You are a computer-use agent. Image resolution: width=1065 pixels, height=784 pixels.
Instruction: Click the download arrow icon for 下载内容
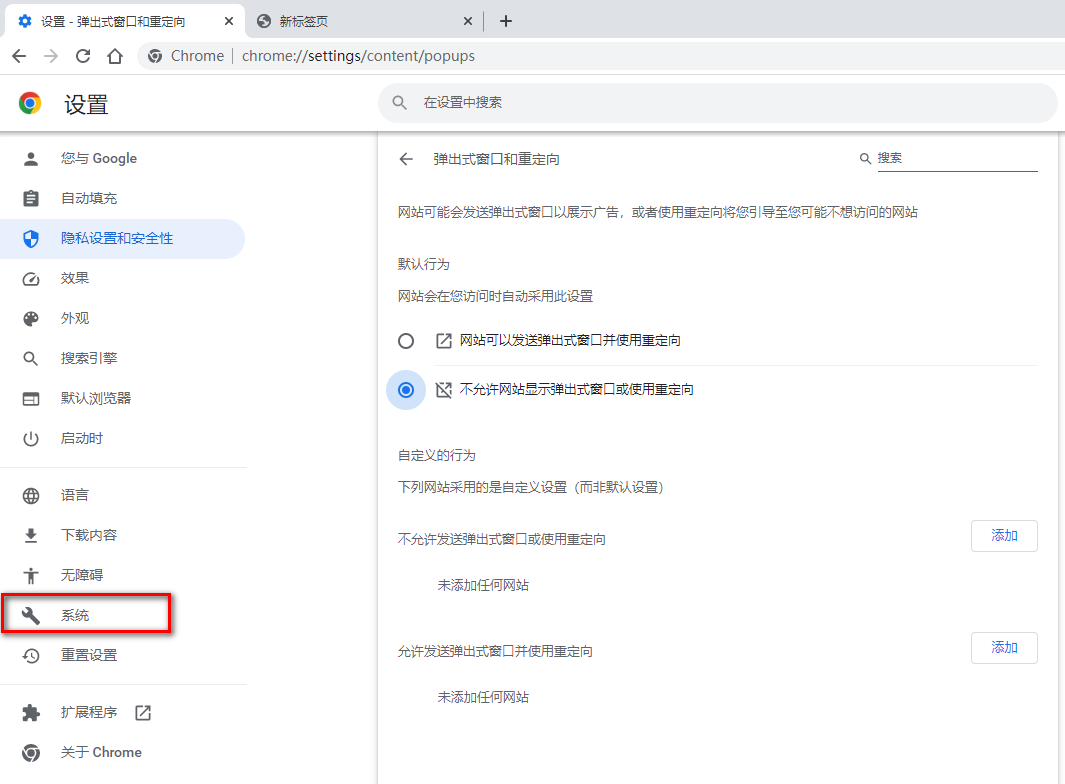click(x=31, y=535)
